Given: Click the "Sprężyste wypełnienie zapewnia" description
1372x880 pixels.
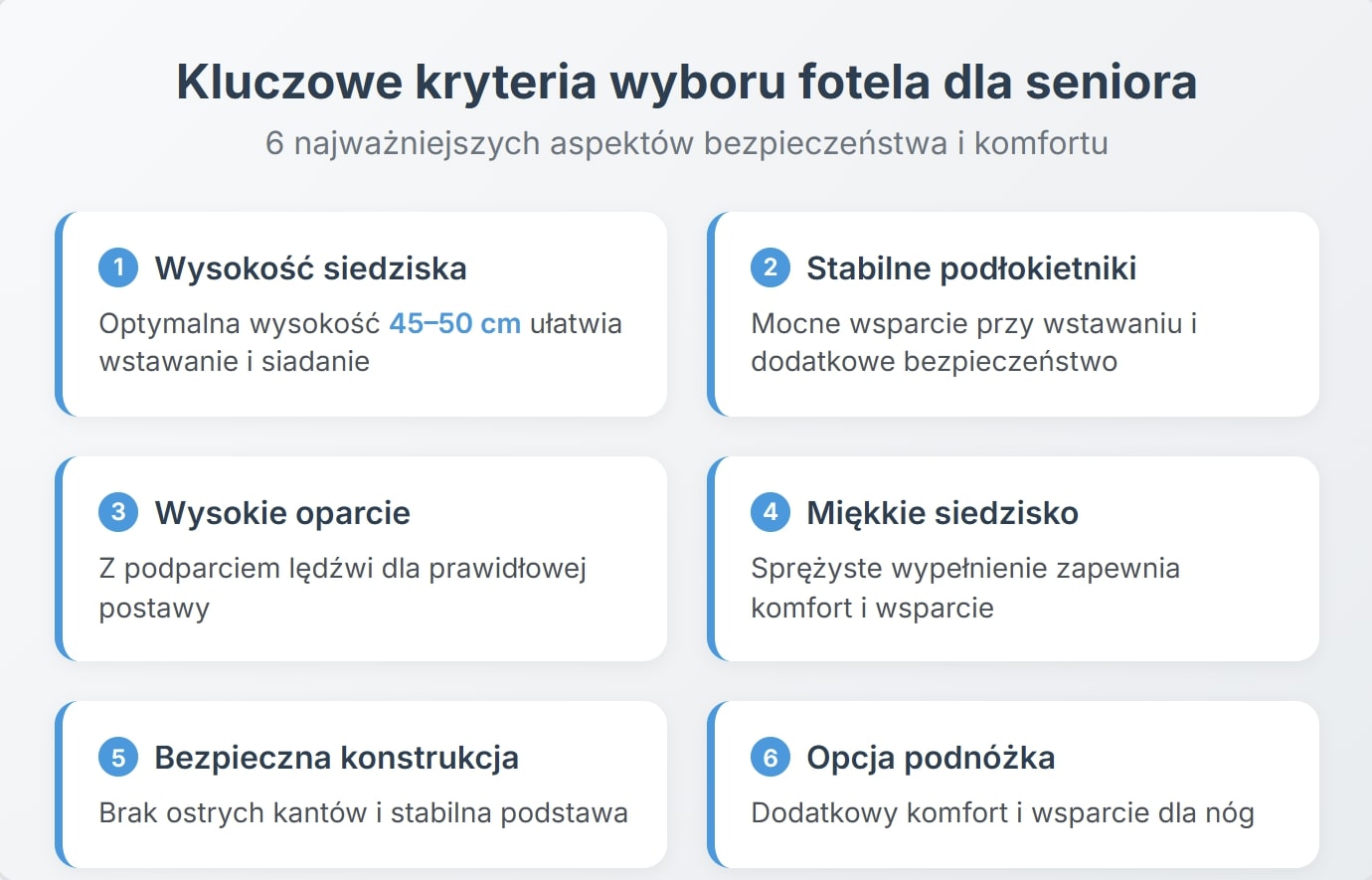Looking at the screenshot, I should coord(964,588).
